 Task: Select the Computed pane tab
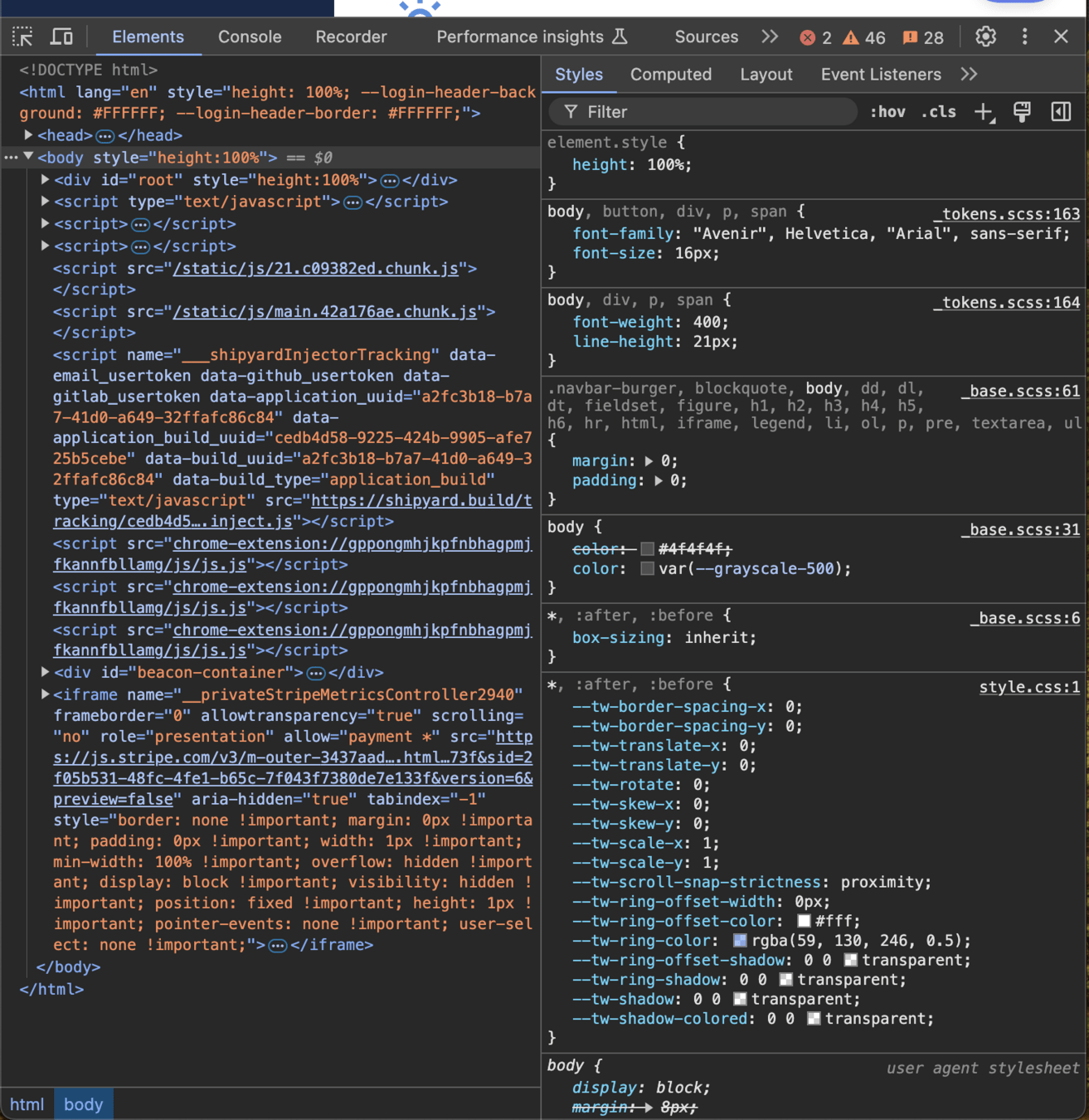pyautogui.click(x=671, y=74)
